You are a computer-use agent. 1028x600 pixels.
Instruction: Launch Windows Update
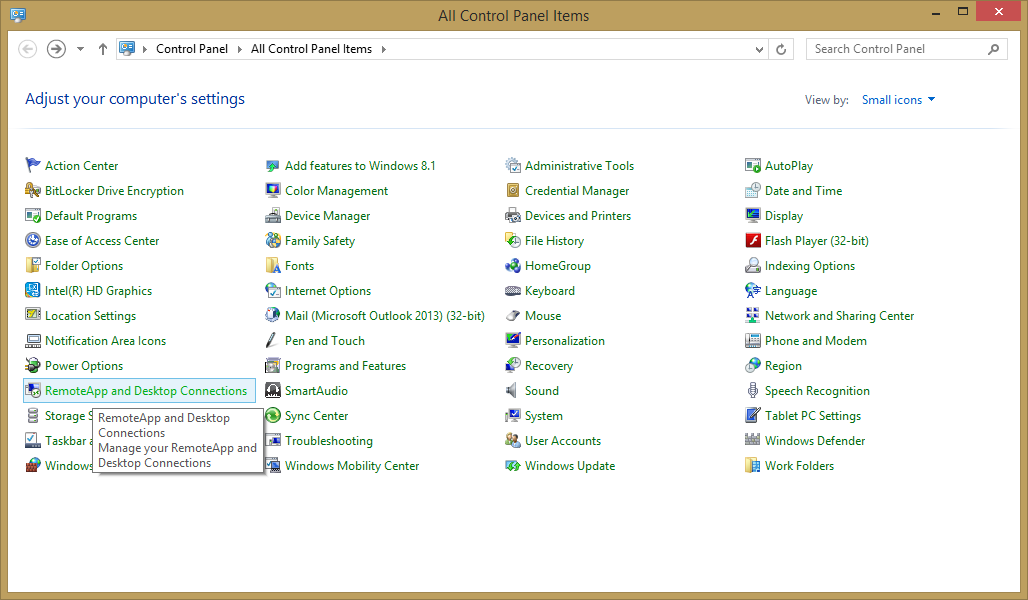coord(569,465)
